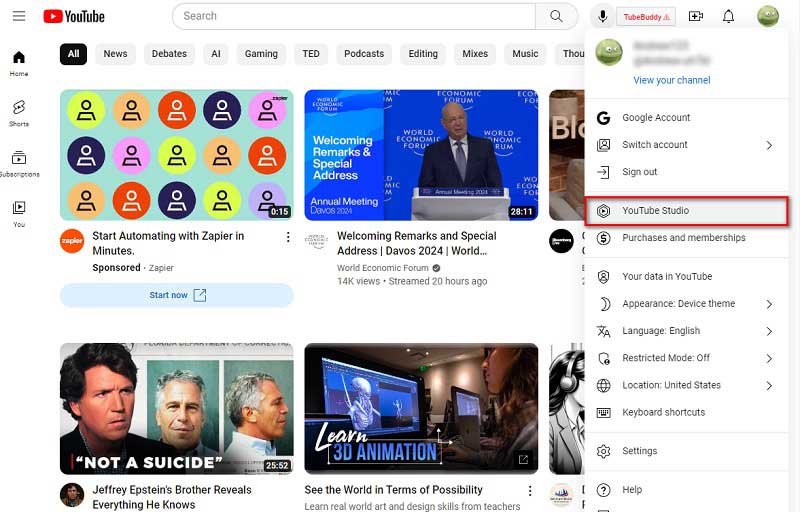This screenshot has height=512, width=800.
Task: Open Start Automating with Zapier title
Action: point(168,243)
